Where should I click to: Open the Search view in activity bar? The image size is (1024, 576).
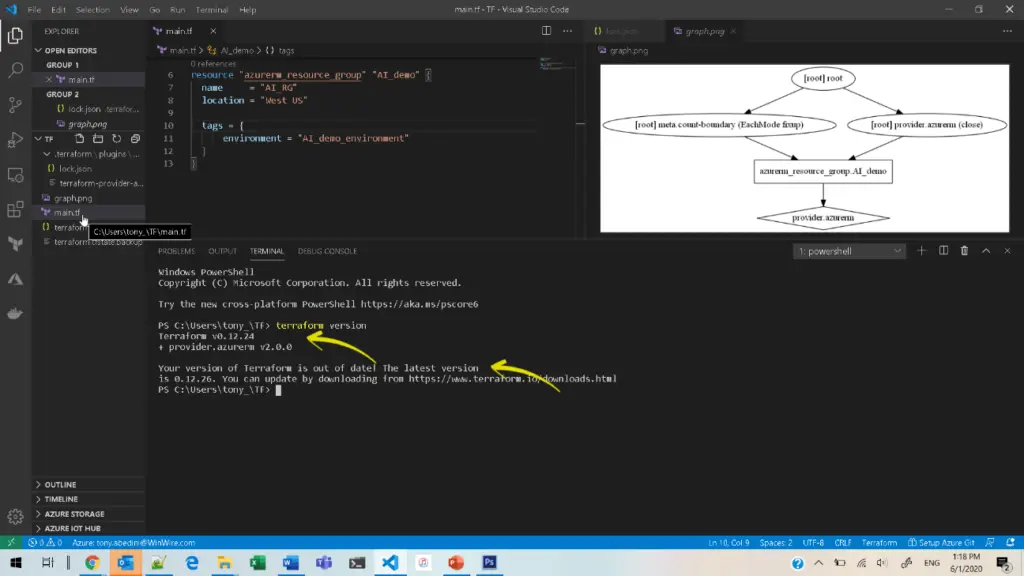point(15,70)
